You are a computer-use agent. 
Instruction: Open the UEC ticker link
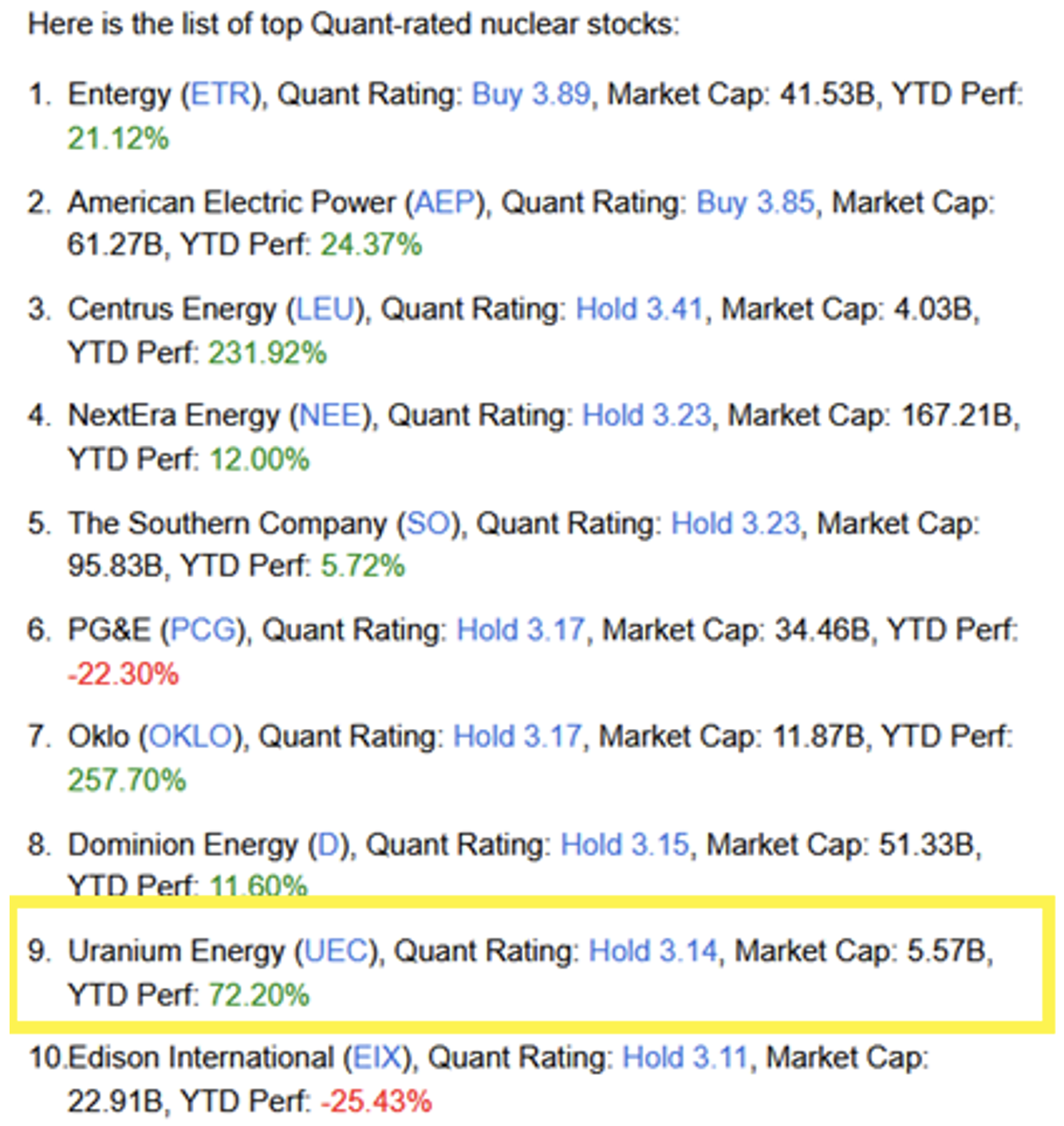337,951
